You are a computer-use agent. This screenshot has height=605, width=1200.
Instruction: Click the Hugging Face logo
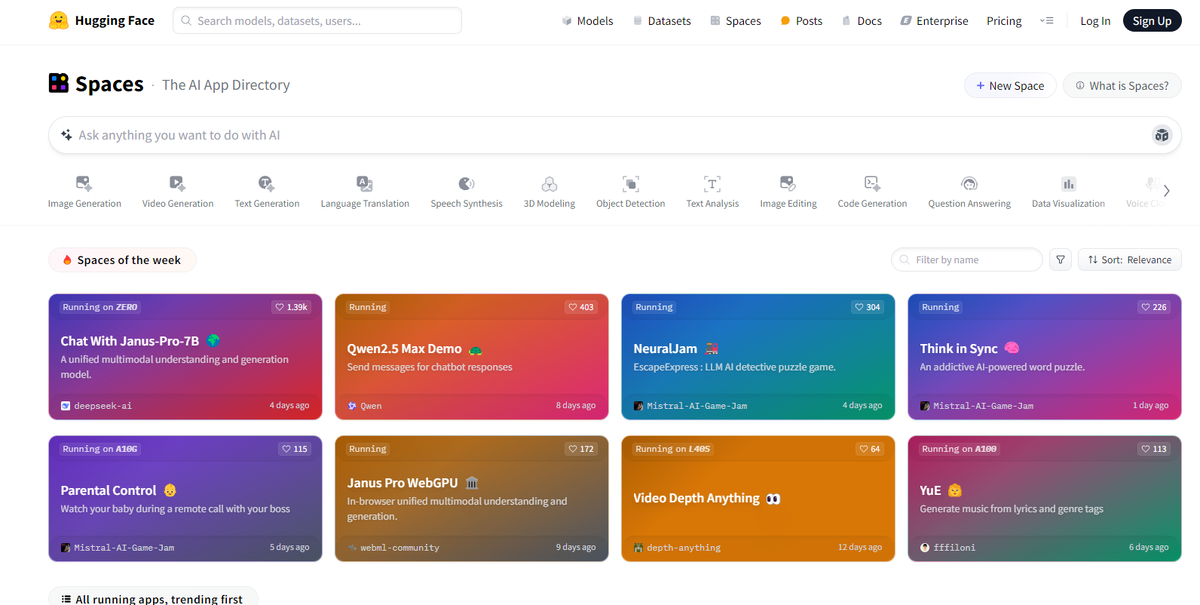point(101,20)
